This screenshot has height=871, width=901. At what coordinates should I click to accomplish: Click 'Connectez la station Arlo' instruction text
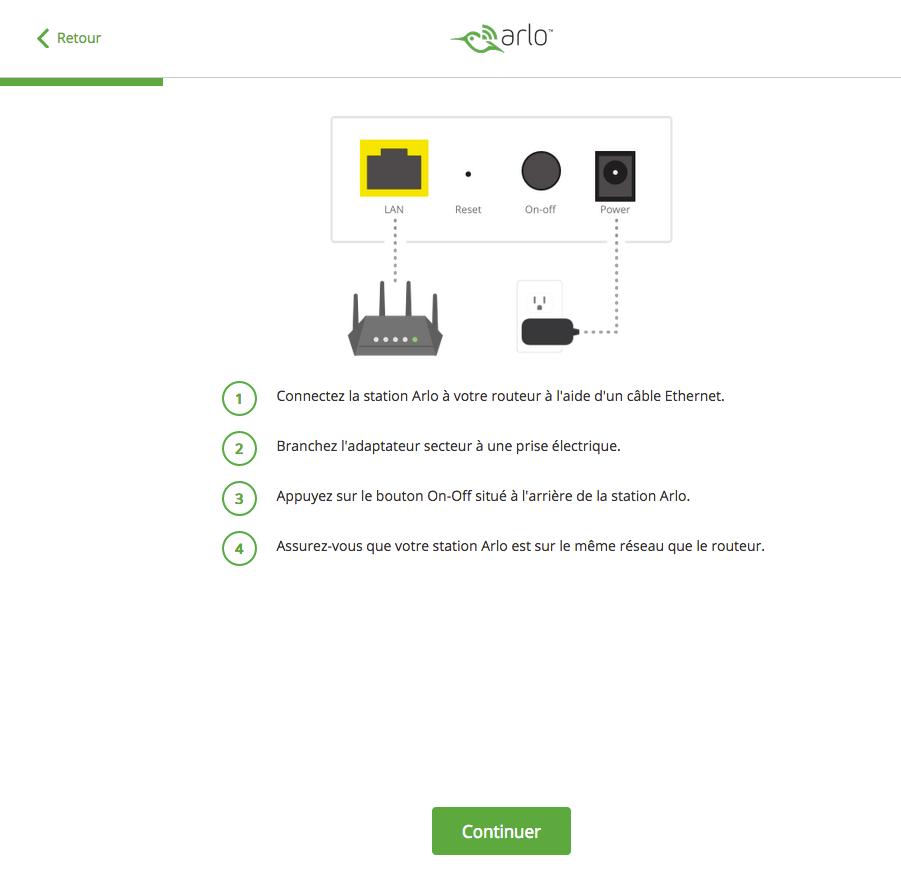click(500, 396)
